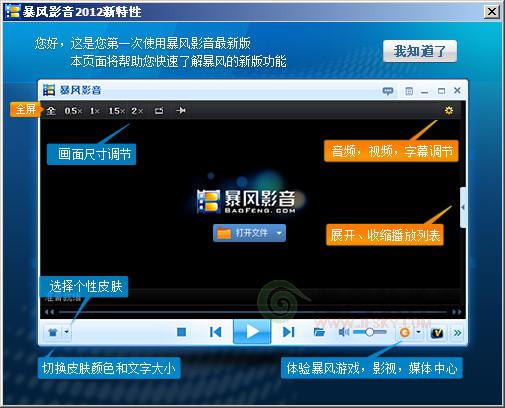The height and width of the screenshot is (408, 505).
Task: Click the app icon in dialog title bar
Action: 12,12
